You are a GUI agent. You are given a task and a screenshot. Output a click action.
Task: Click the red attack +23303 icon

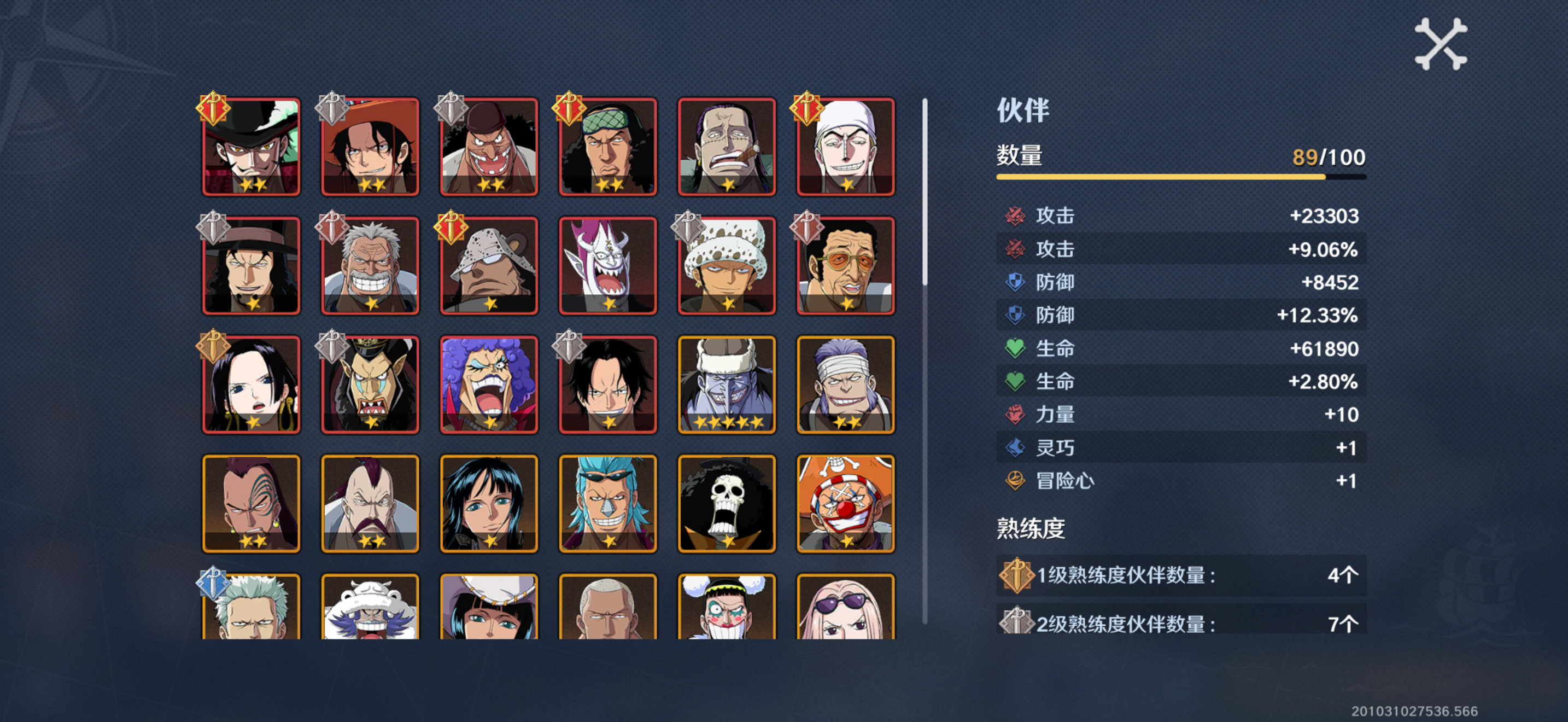point(1015,216)
